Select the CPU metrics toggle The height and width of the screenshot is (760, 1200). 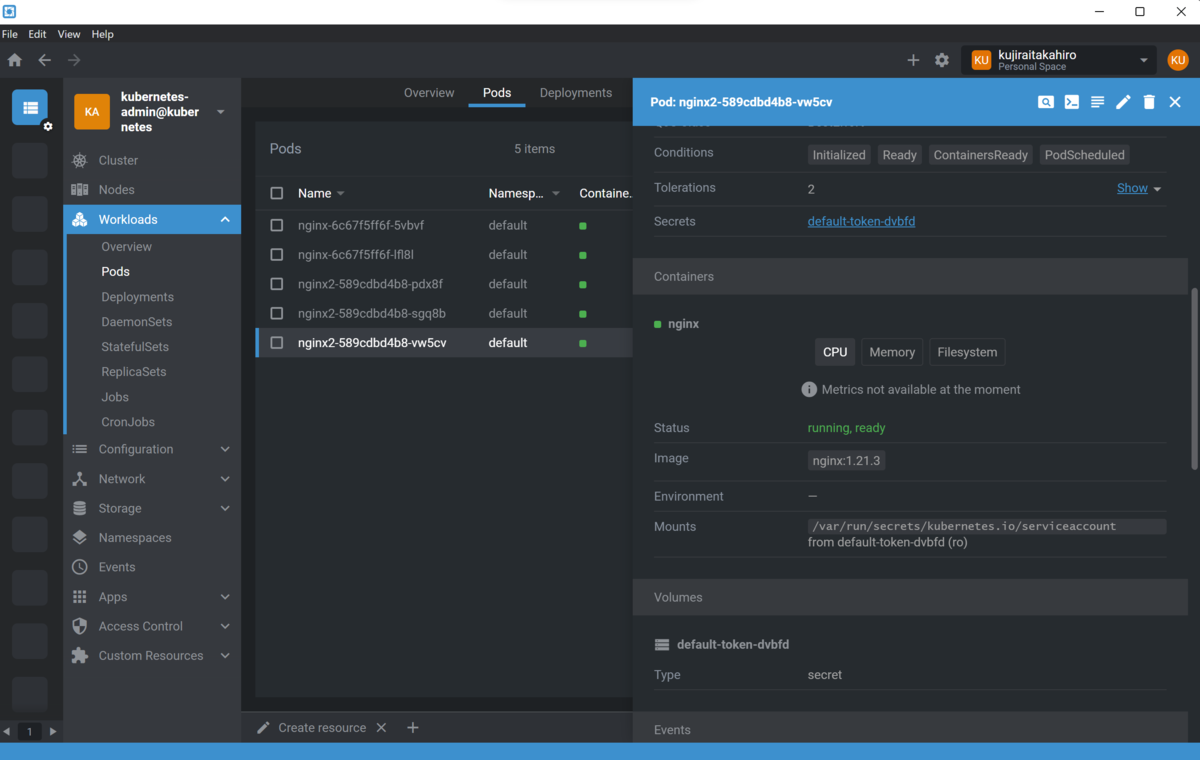tap(835, 352)
